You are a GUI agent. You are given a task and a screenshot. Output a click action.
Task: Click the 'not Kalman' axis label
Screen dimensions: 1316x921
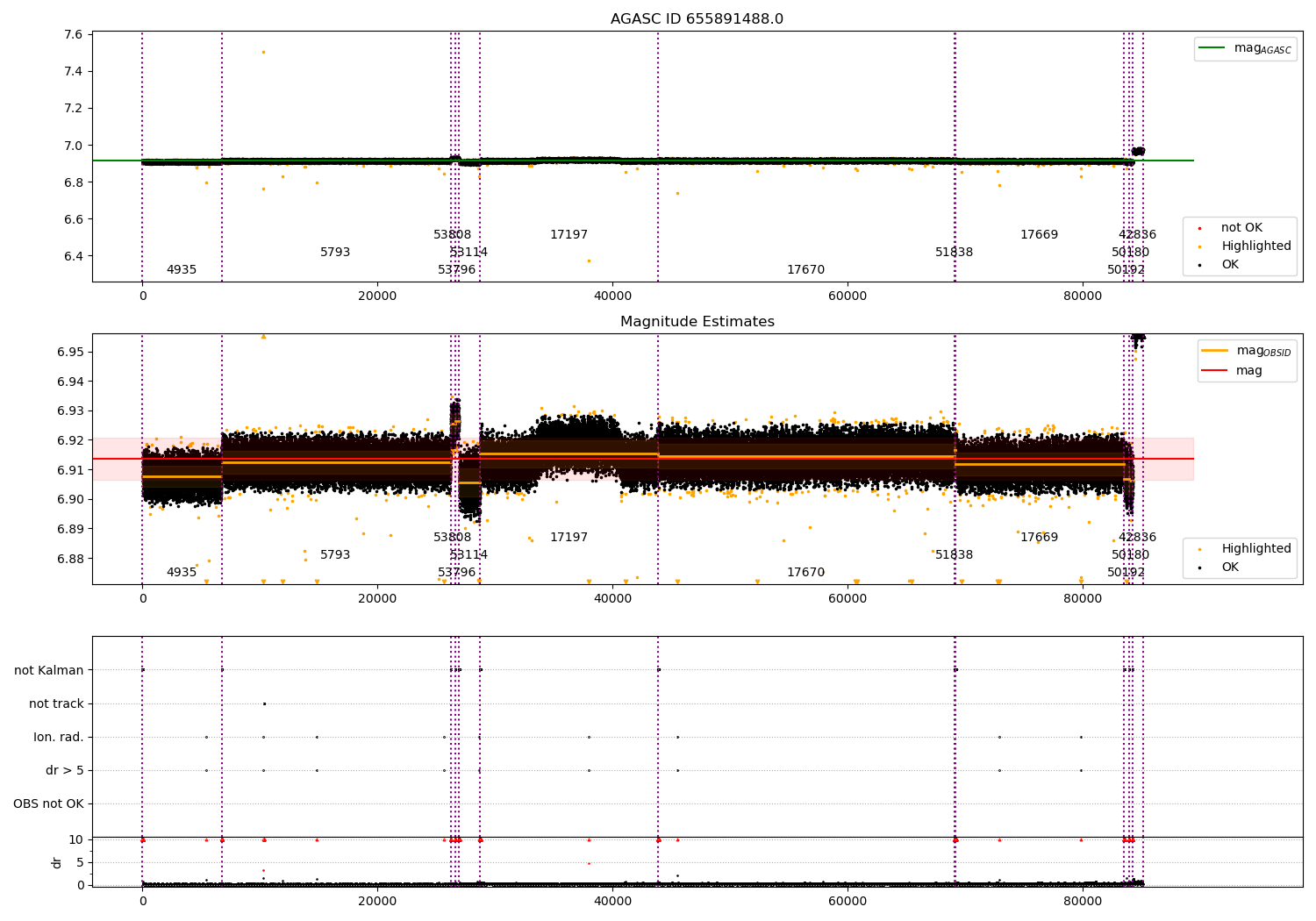pos(49,670)
